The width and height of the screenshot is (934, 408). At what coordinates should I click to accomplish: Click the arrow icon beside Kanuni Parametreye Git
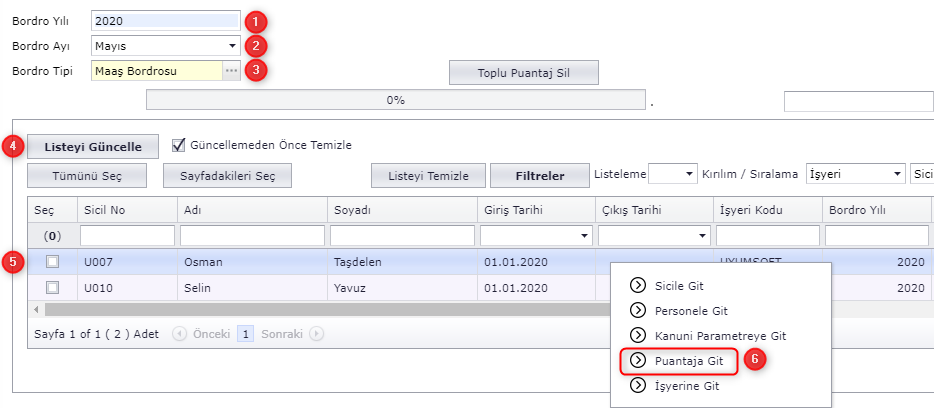638,335
